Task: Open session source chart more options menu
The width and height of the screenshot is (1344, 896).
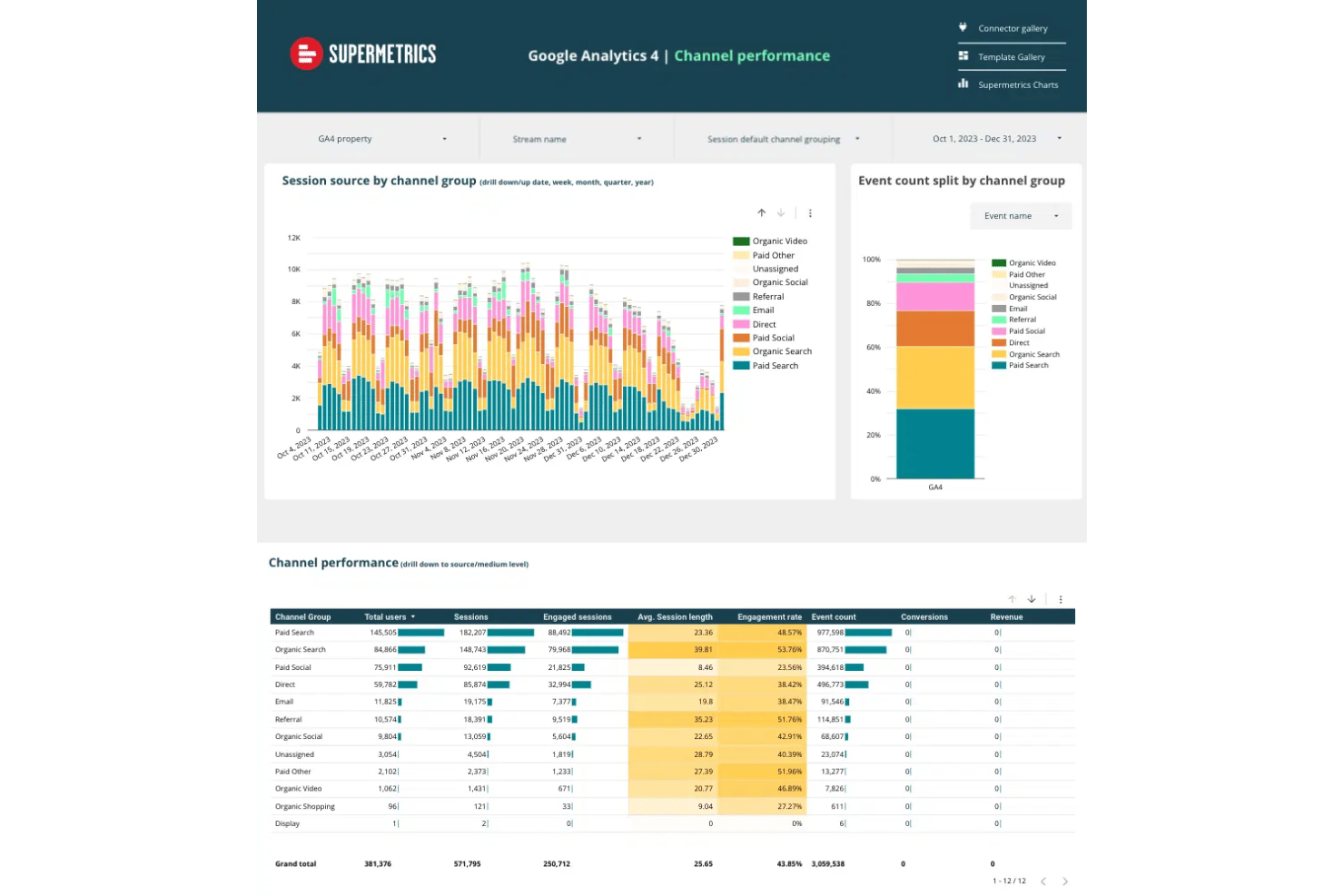Action: click(x=810, y=213)
